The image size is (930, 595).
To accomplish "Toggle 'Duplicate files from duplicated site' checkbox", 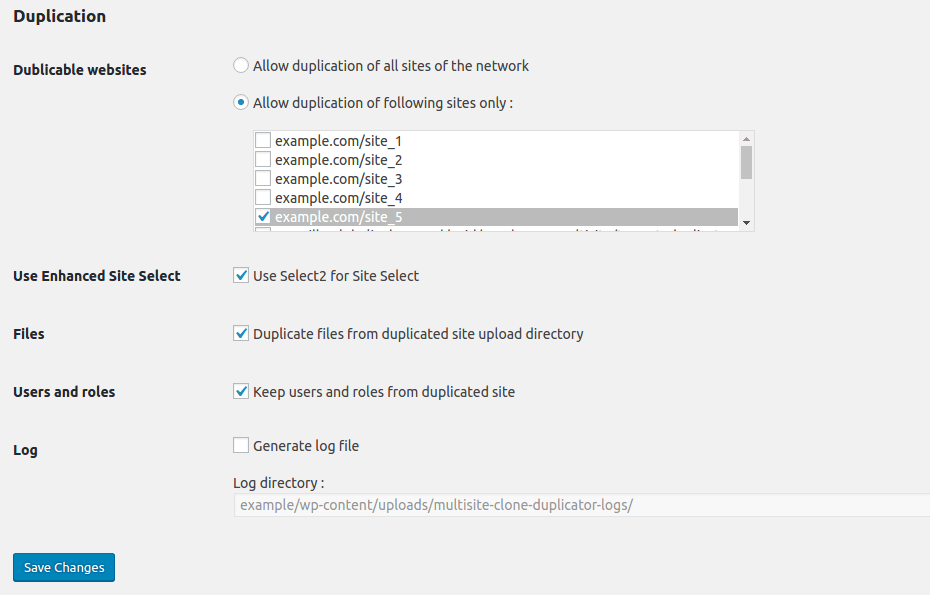I will (x=241, y=333).
